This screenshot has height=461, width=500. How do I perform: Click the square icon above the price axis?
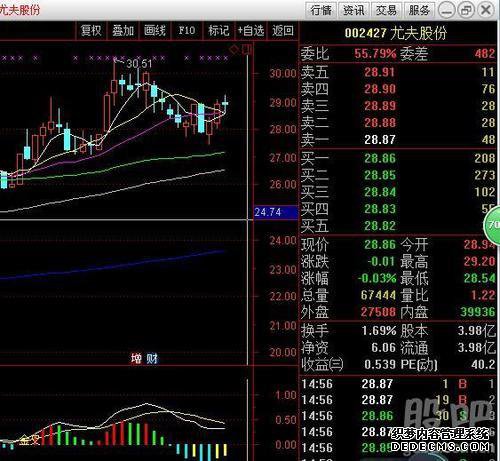coord(247,50)
